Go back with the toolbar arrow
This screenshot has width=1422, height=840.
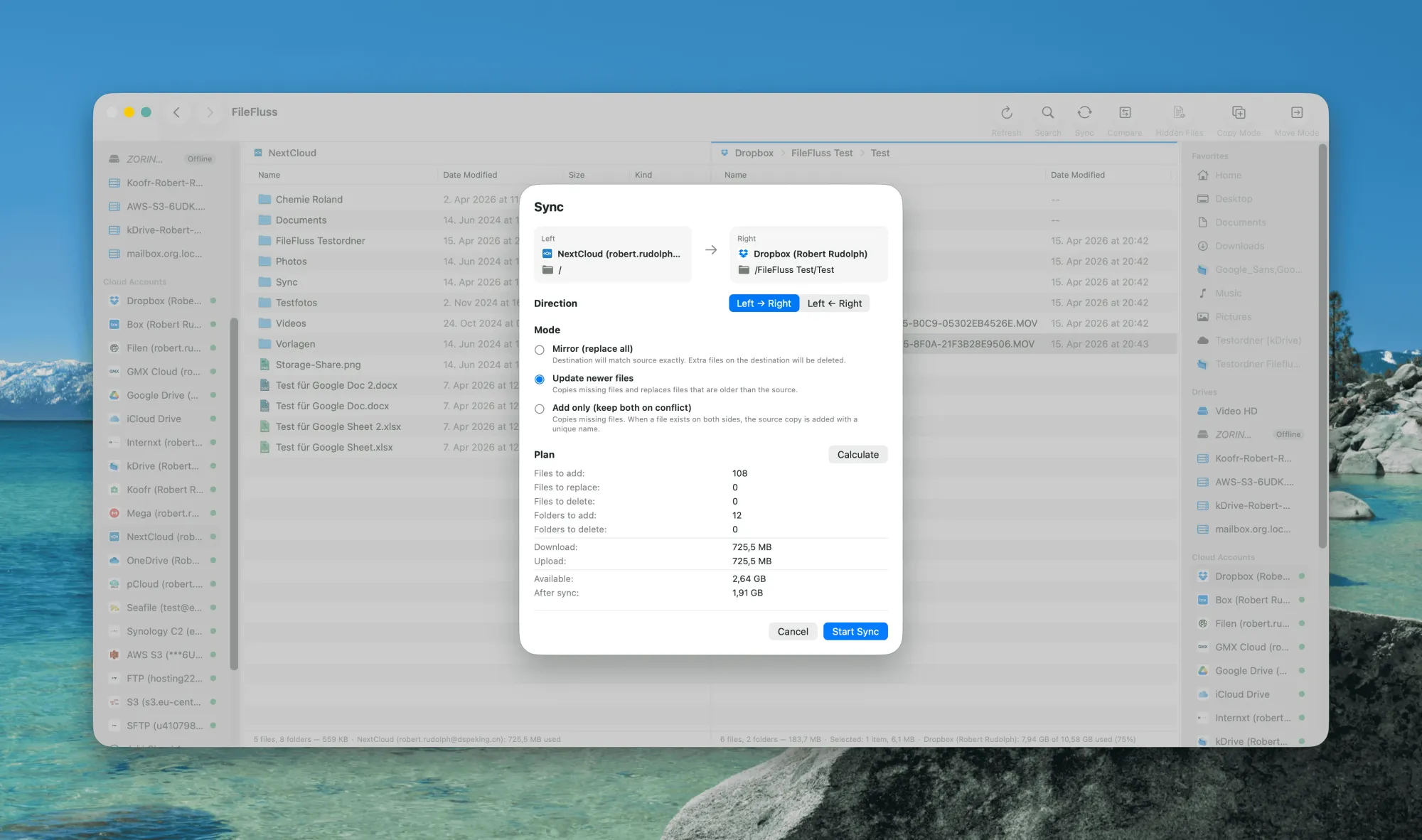click(176, 112)
